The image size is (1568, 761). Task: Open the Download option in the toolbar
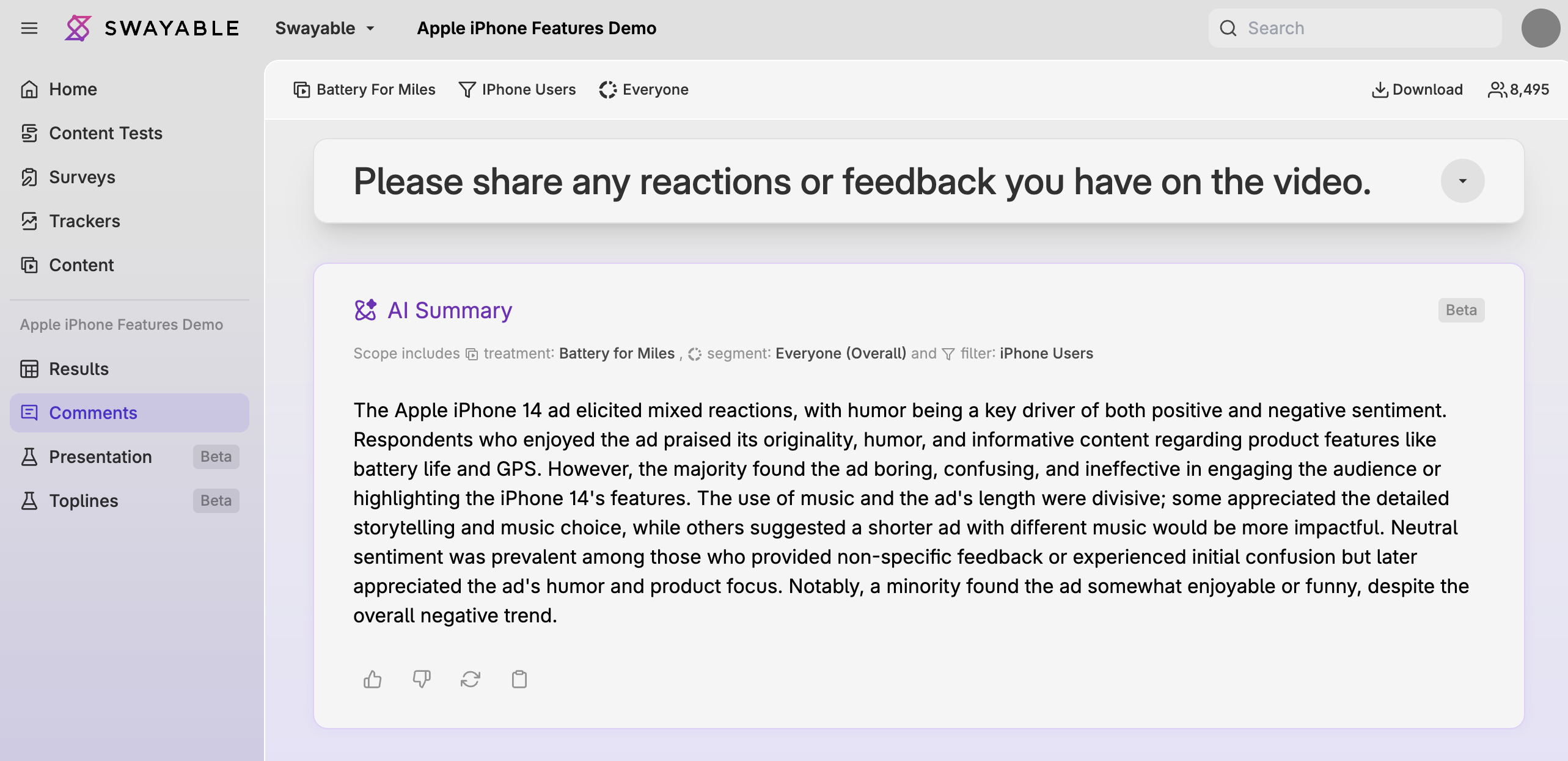point(1416,89)
